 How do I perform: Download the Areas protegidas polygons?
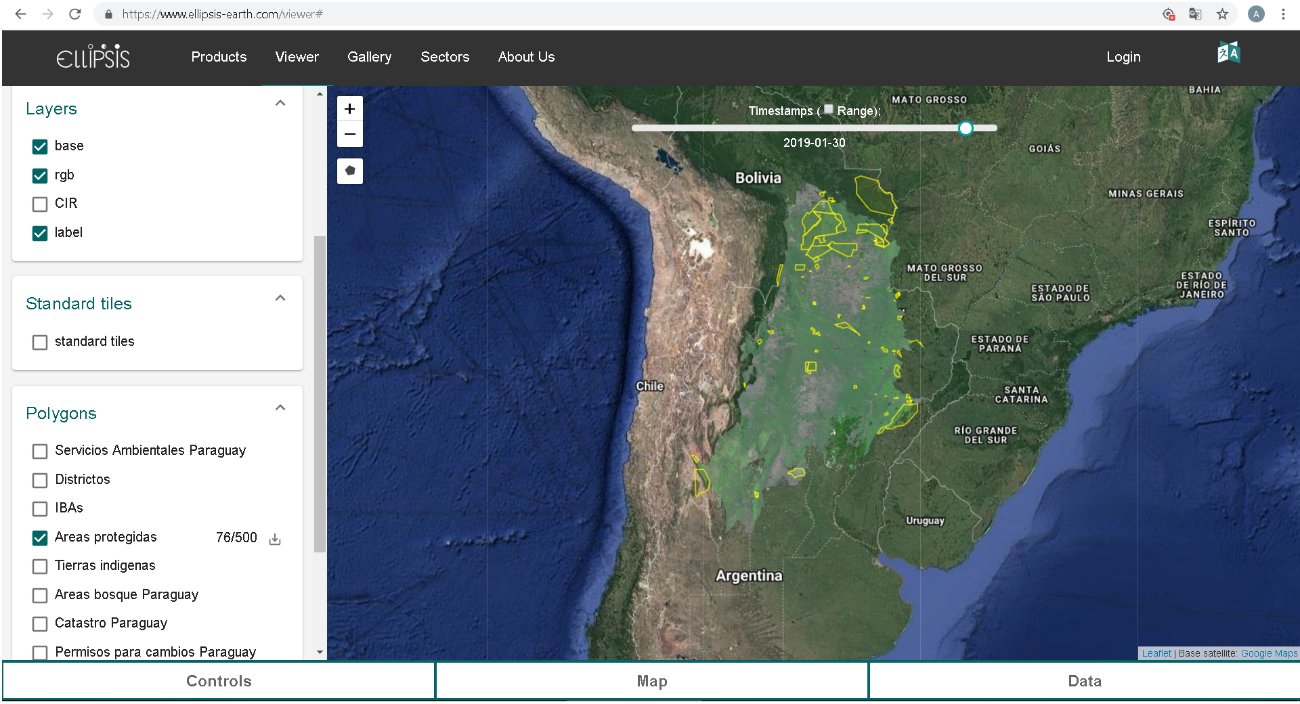tap(275, 539)
